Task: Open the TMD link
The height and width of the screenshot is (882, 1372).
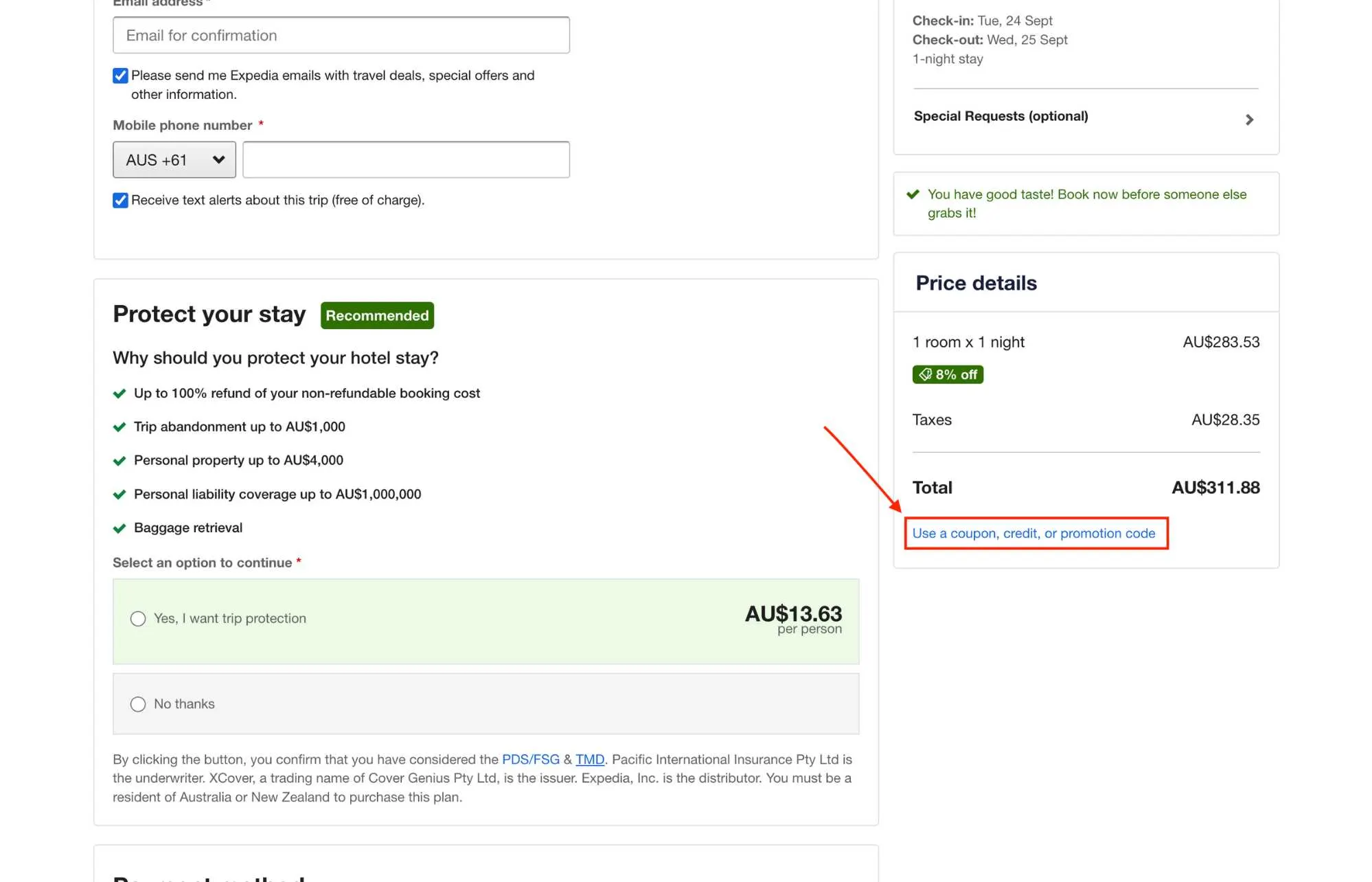Action: click(x=589, y=759)
